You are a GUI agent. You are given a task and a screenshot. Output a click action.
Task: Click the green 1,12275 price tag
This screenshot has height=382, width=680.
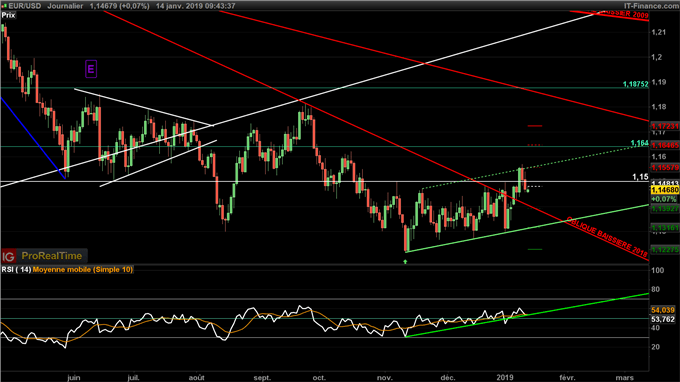point(665,250)
